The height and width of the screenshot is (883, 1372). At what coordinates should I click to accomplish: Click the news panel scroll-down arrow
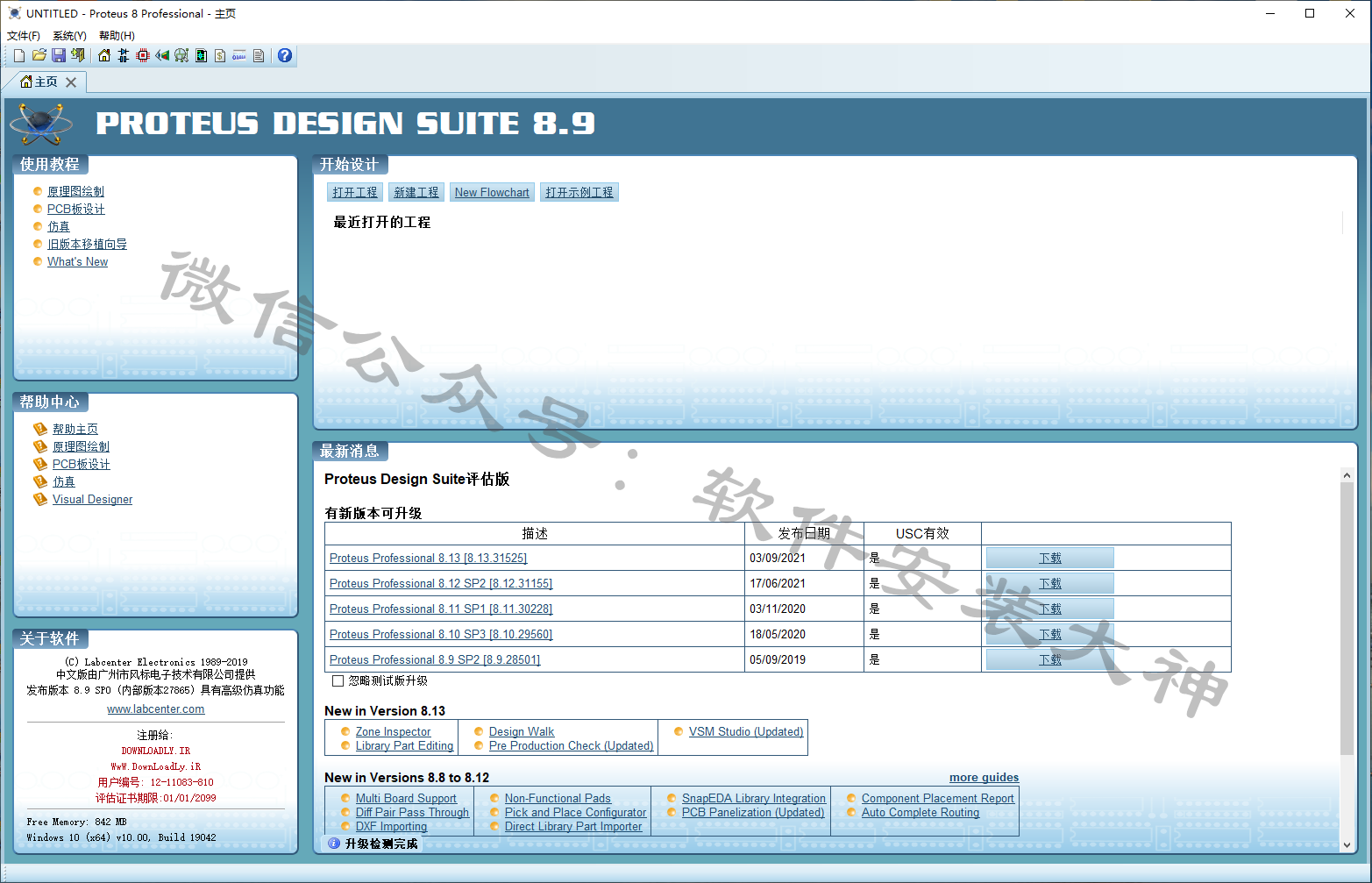pyautogui.click(x=1347, y=845)
